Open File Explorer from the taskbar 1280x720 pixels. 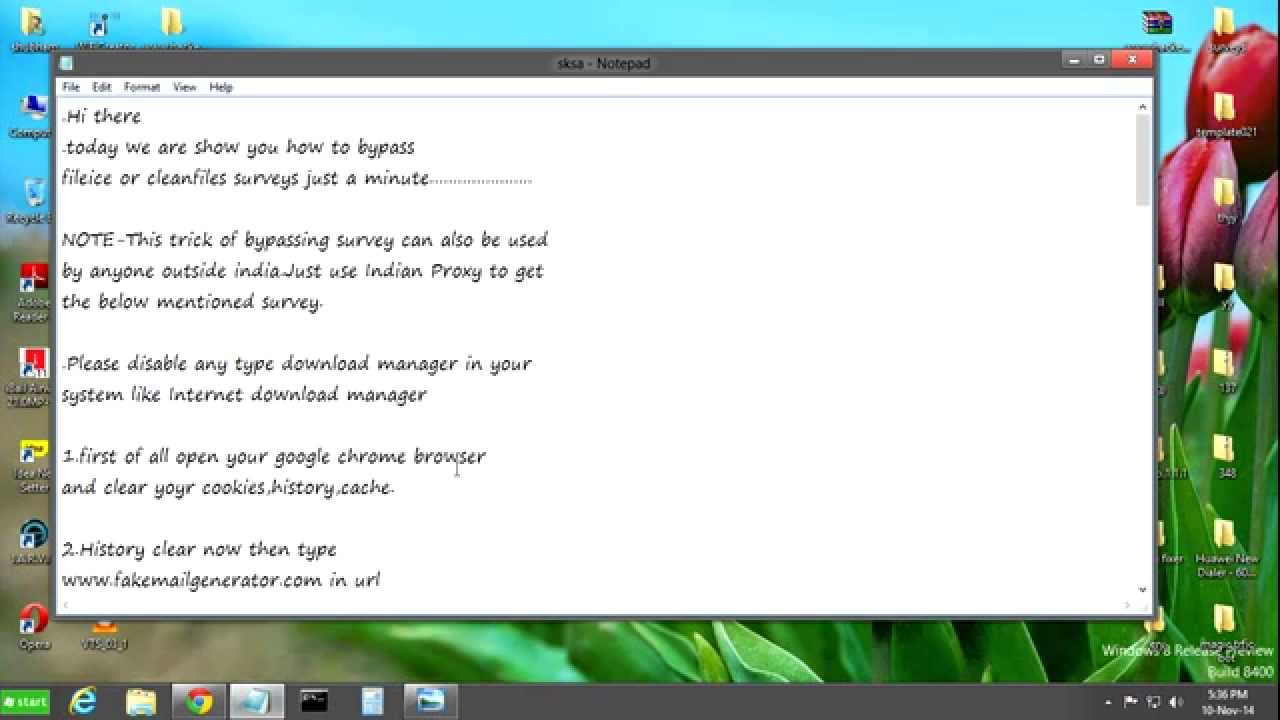click(x=141, y=700)
